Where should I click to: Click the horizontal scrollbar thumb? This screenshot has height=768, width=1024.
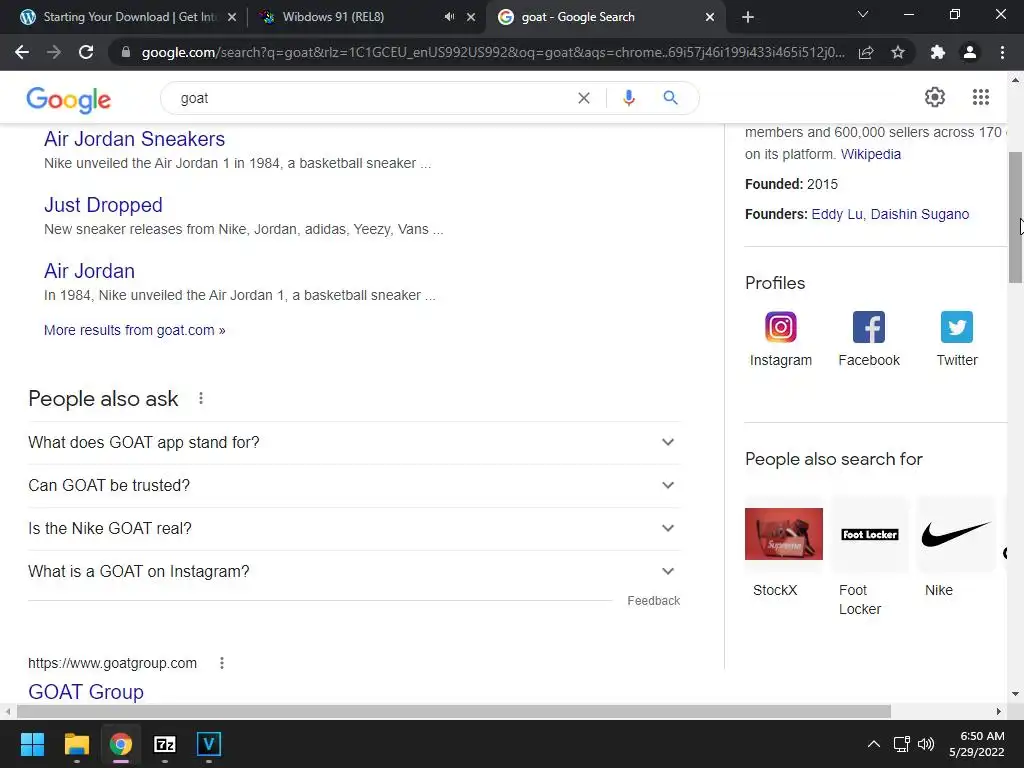pos(454,711)
